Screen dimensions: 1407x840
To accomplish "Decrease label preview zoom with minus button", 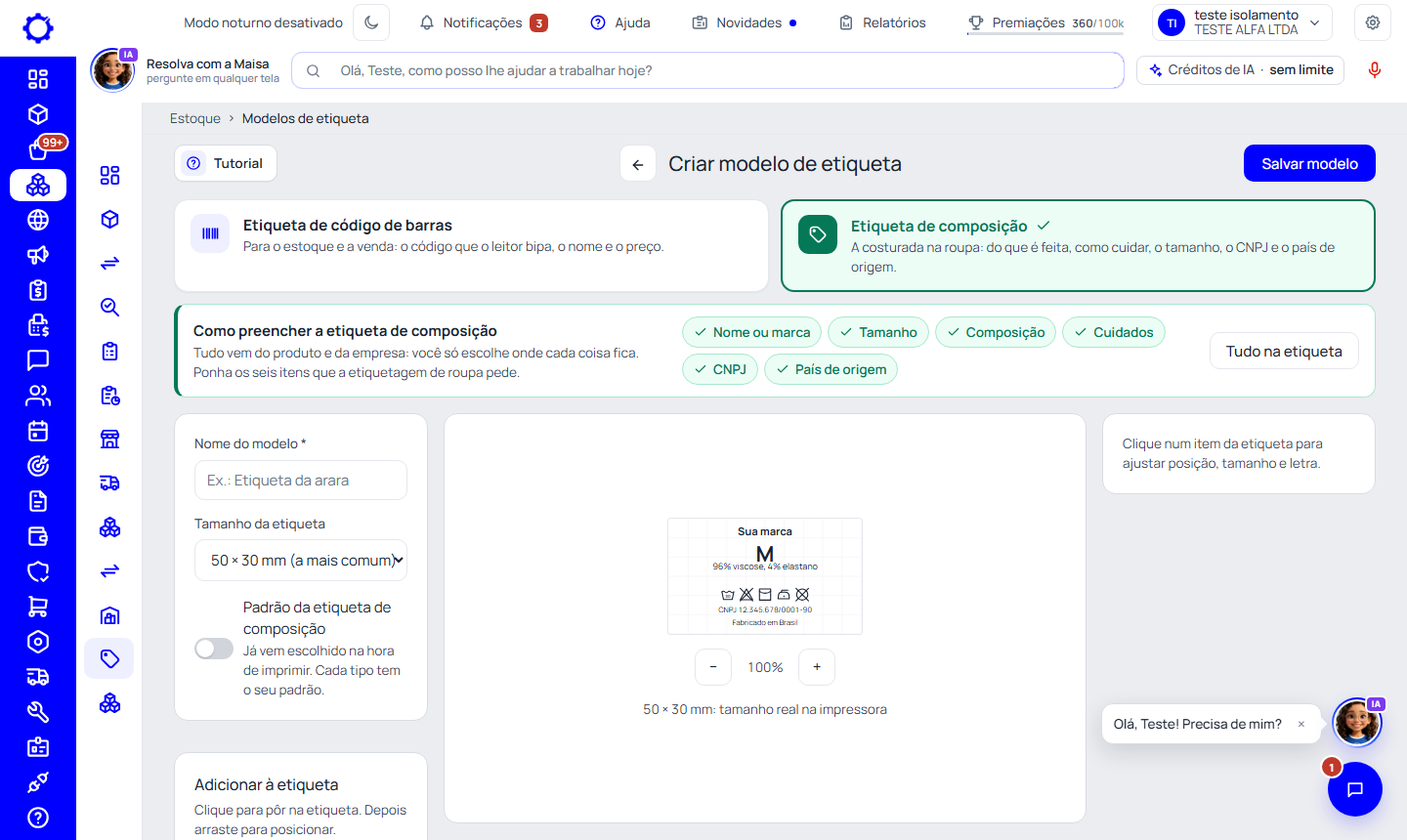I will click(713, 667).
